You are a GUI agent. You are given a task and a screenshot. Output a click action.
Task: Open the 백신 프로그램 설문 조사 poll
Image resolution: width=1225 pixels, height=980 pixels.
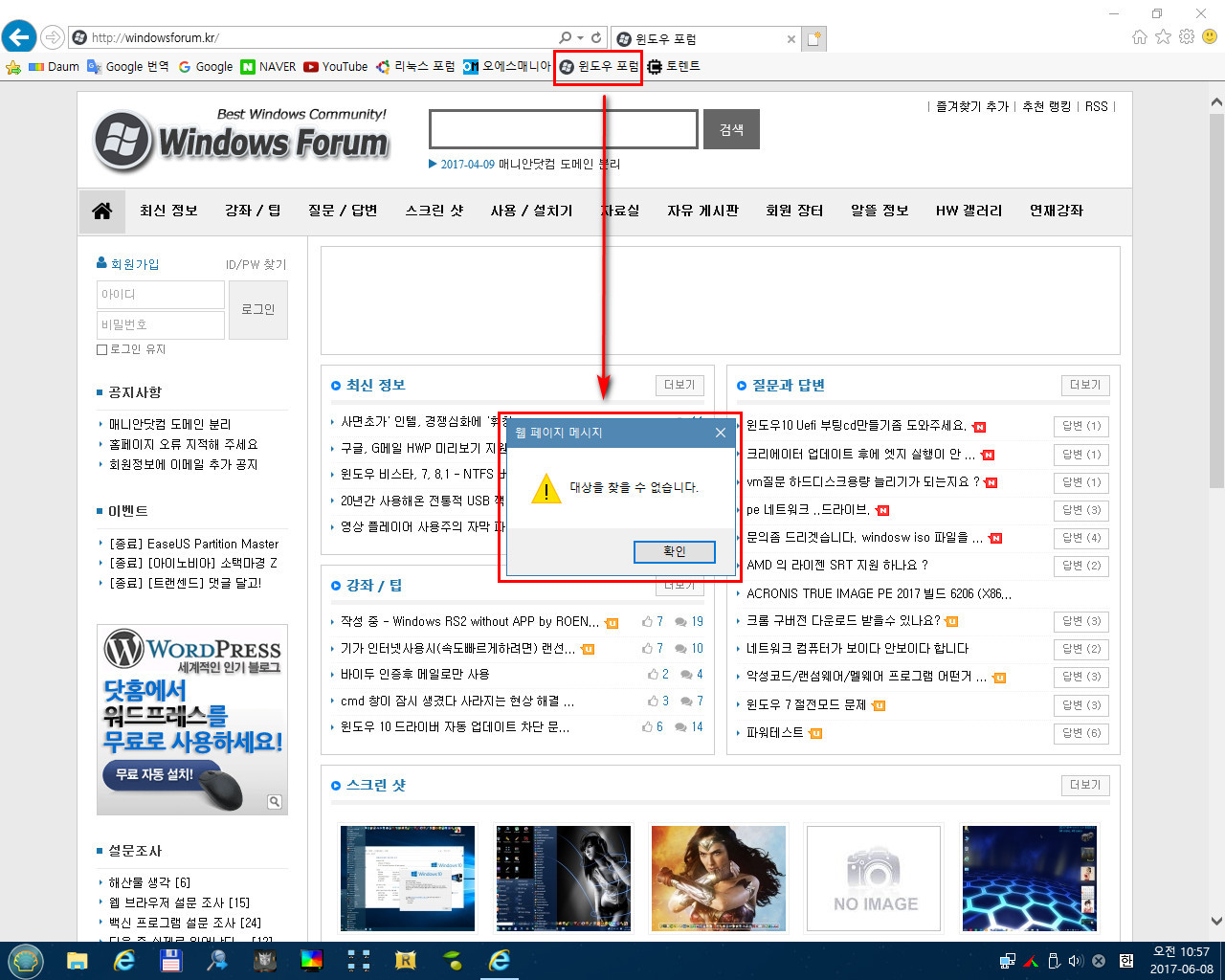click(184, 923)
